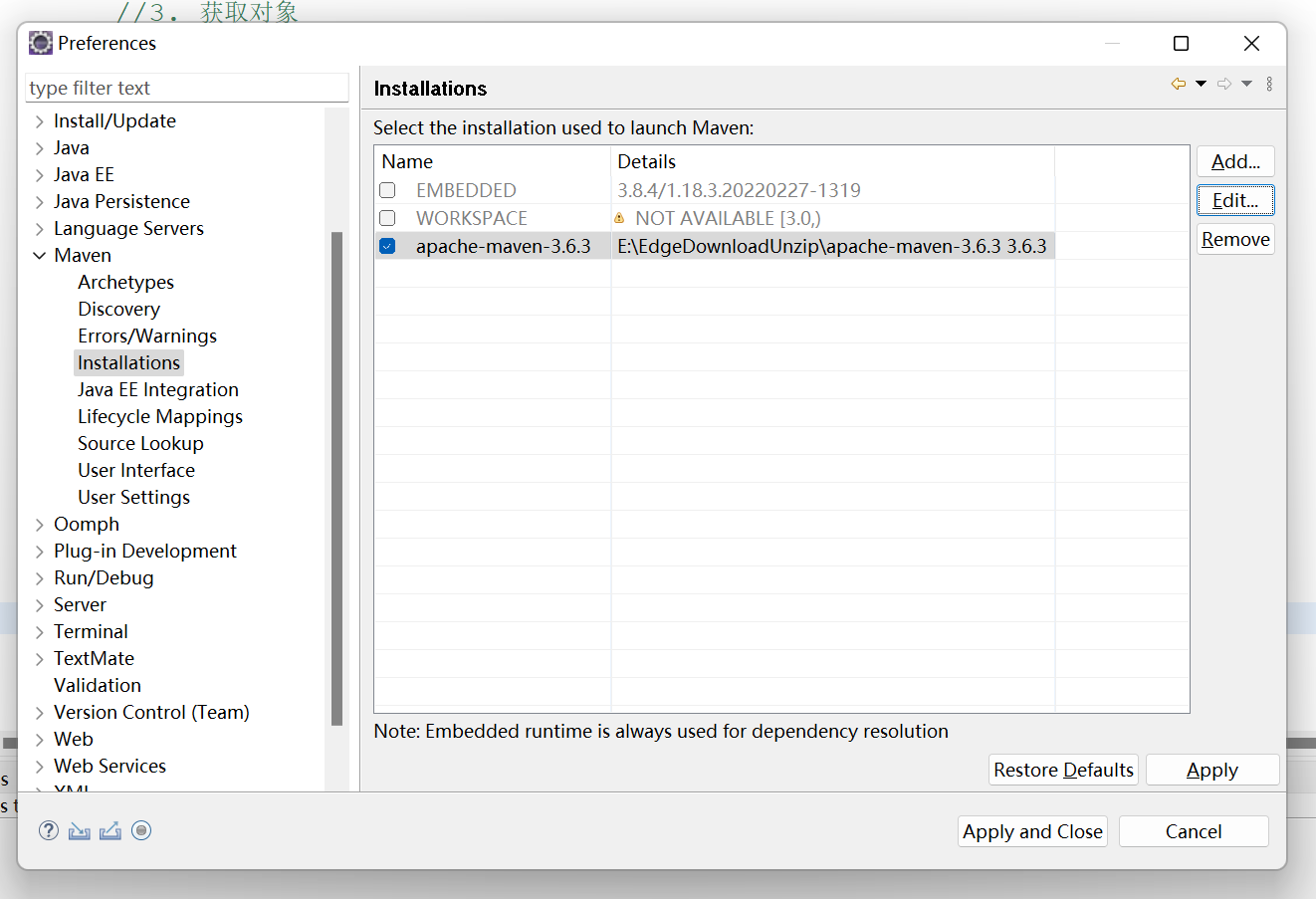Go back with the yellow arrow icon
The height and width of the screenshot is (899, 1316).
click(x=1179, y=84)
